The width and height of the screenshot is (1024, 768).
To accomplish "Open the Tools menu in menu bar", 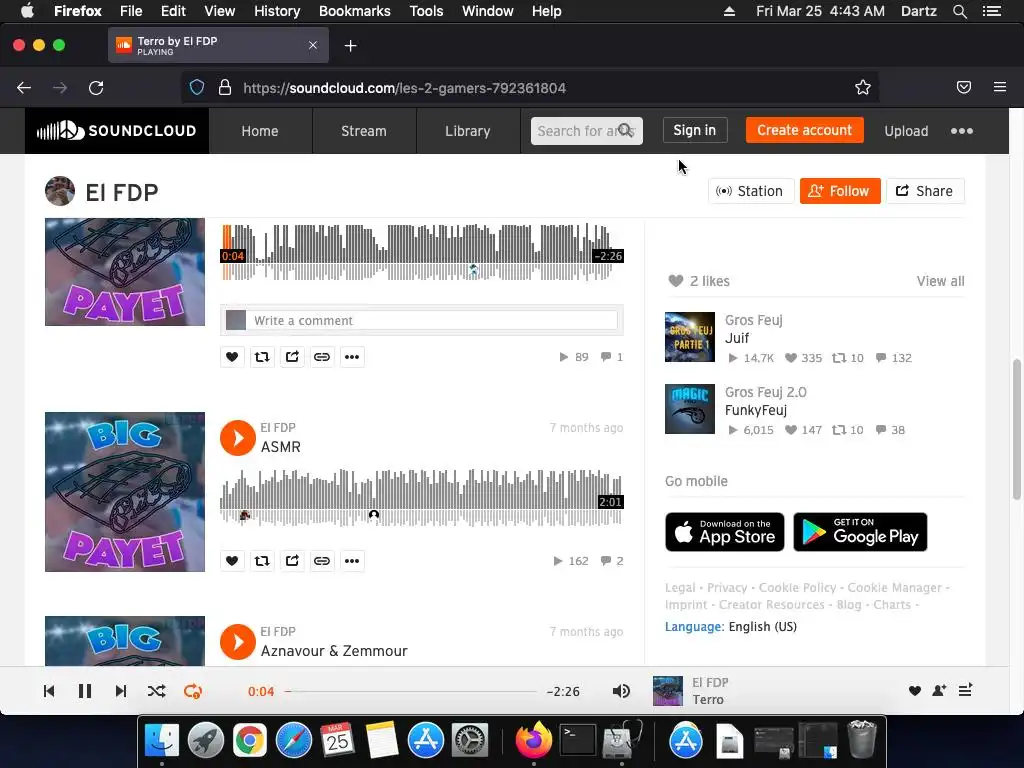I will (x=426, y=11).
